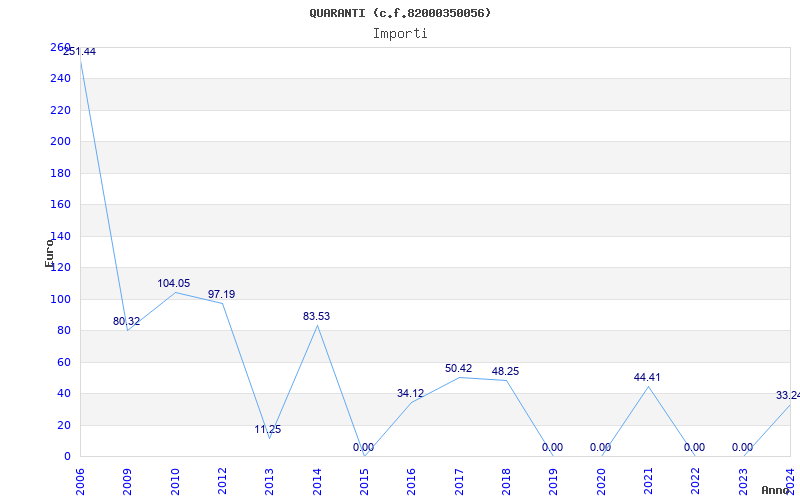
Task: Click y-axis value 220
Action: 60,110
